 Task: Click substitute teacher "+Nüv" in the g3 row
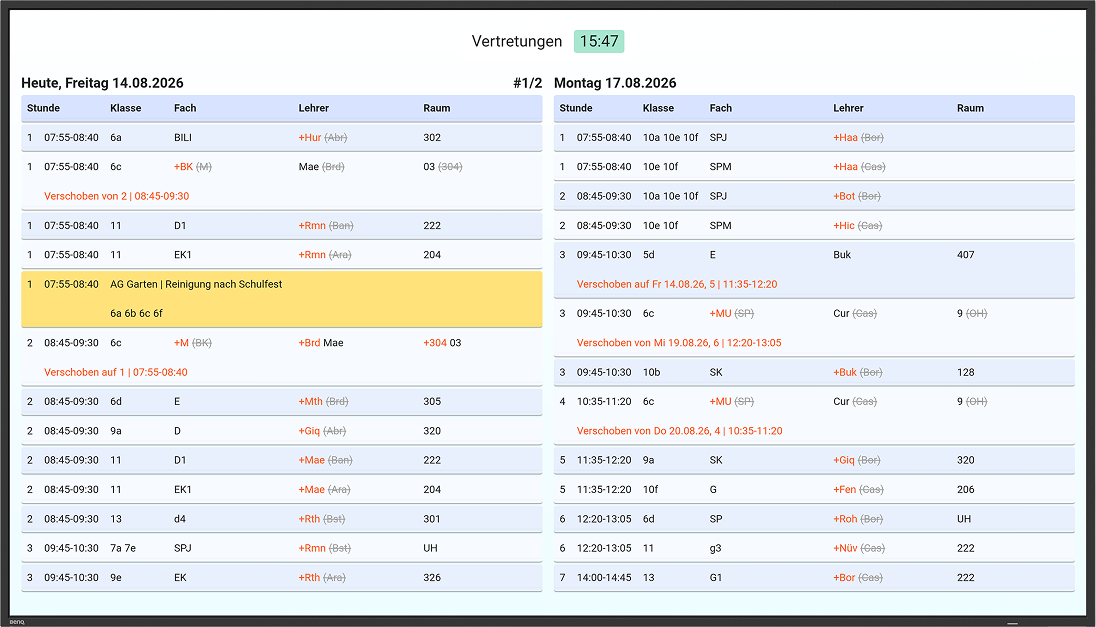pyautogui.click(x=845, y=549)
